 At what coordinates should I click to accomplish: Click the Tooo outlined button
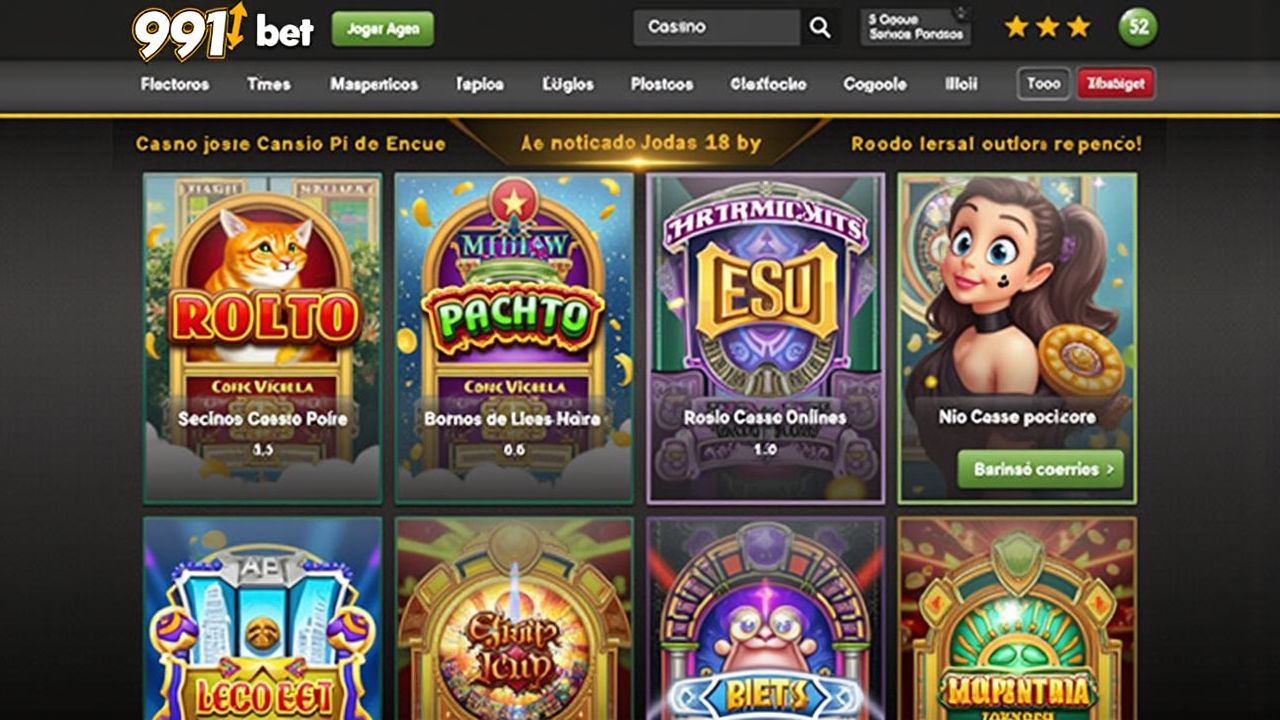[1044, 84]
